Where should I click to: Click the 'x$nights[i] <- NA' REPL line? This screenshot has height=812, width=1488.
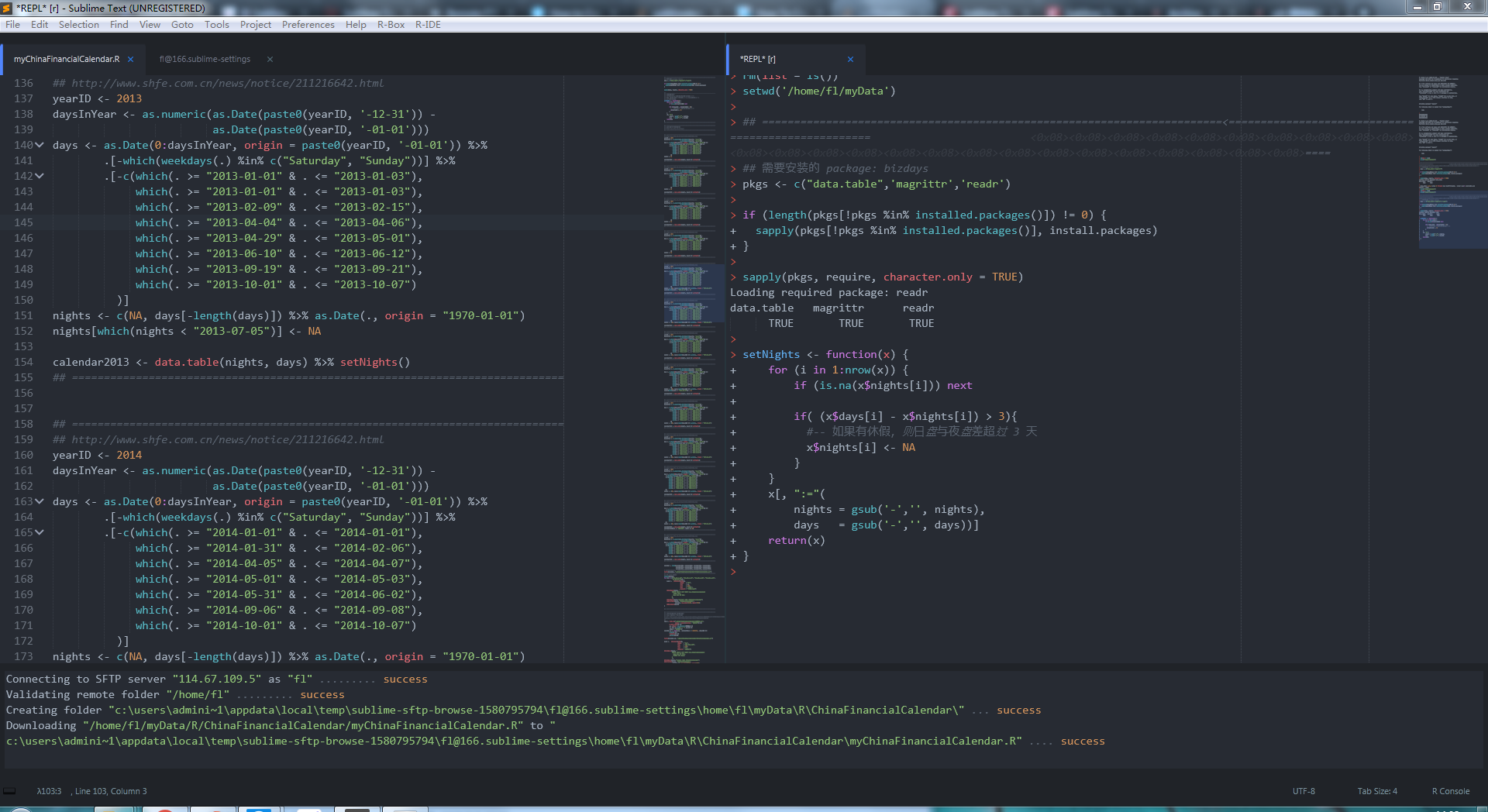[x=860, y=447]
